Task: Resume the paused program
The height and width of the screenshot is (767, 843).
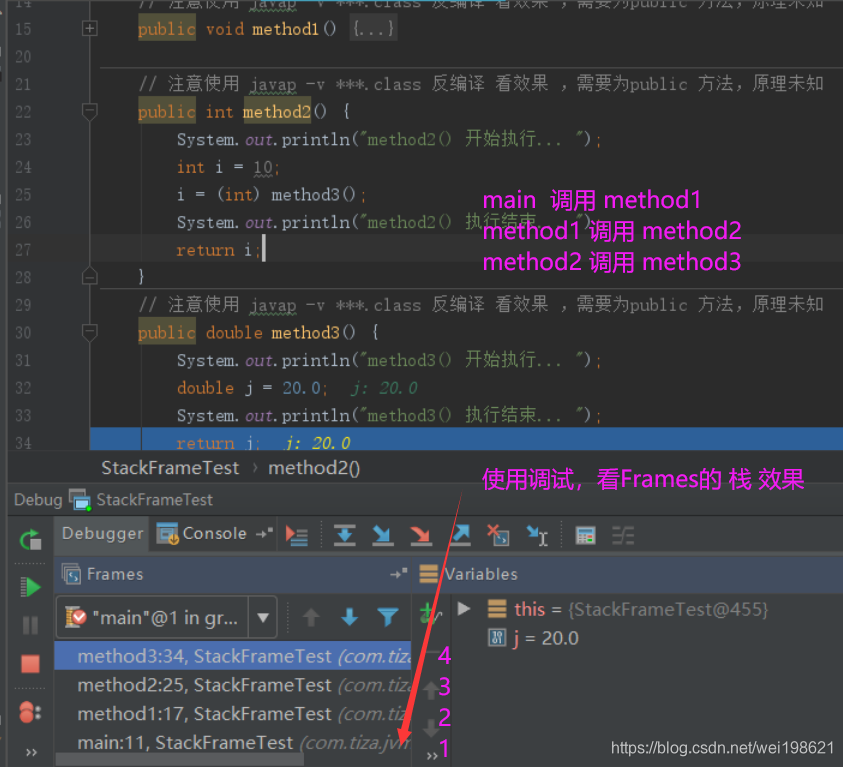Action: click(30, 588)
